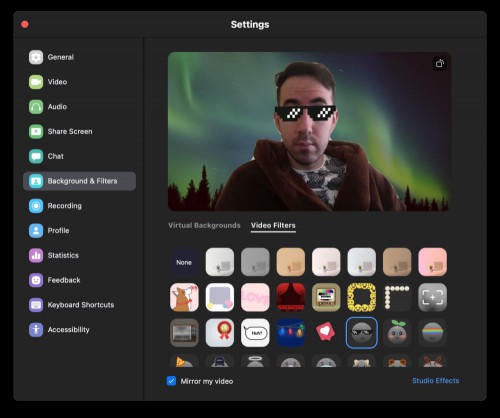The height and width of the screenshot is (418, 500).
Task: Choose the None filter option
Action: (x=184, y=262)
